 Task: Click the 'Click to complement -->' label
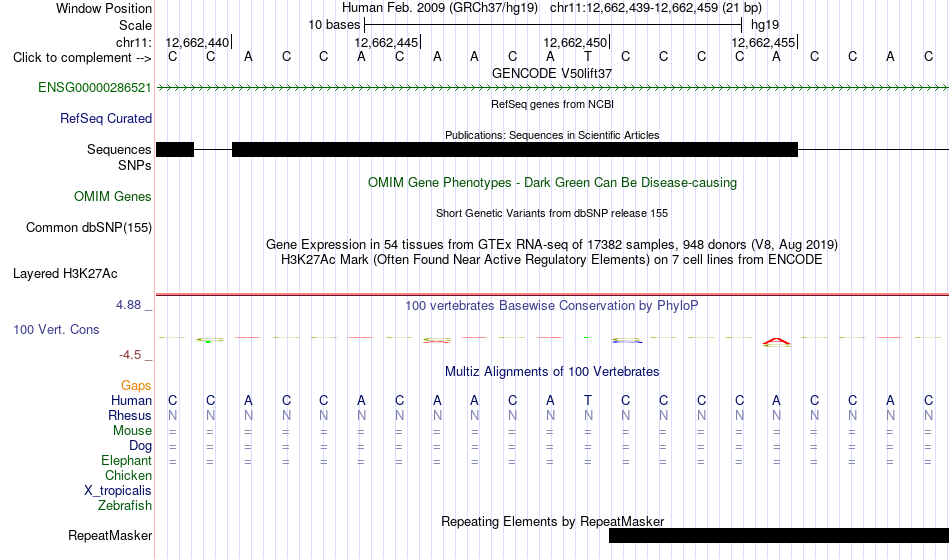(82, 58)
